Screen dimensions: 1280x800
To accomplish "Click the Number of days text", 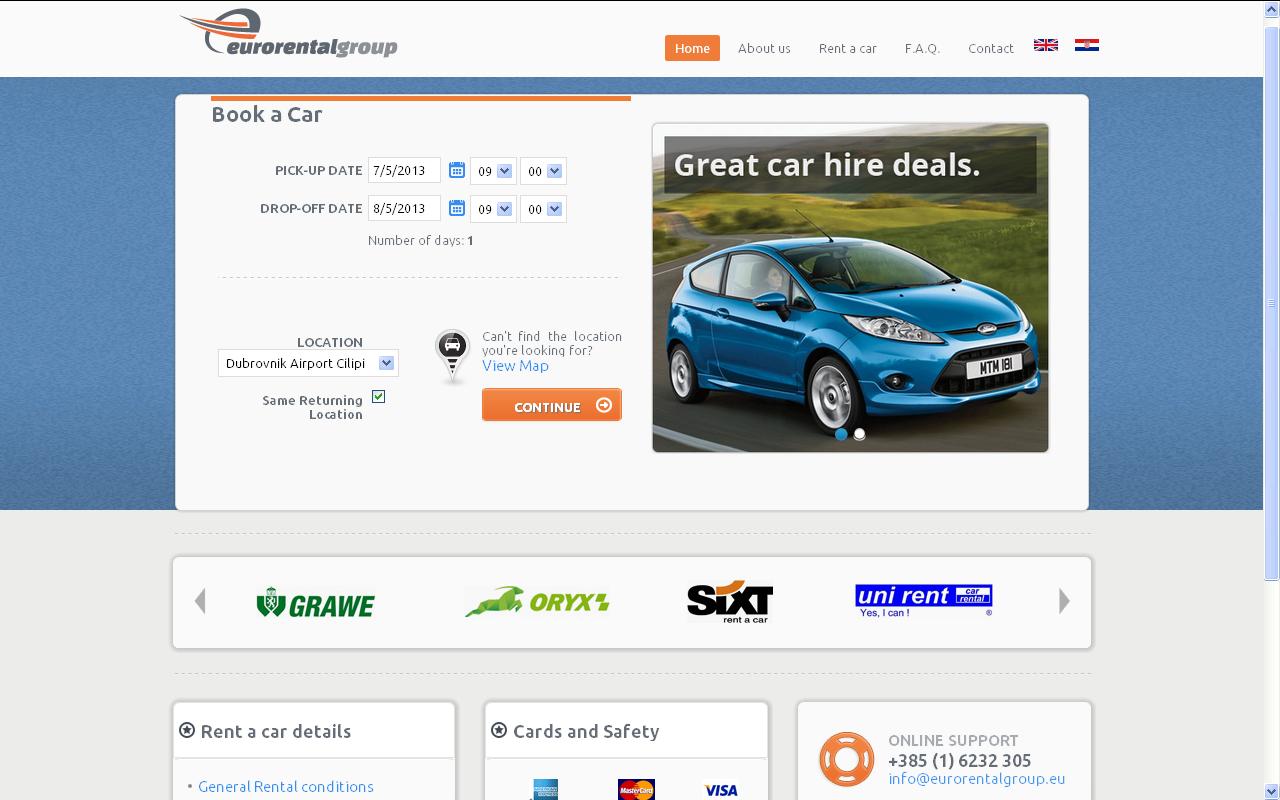I will 420,240.
